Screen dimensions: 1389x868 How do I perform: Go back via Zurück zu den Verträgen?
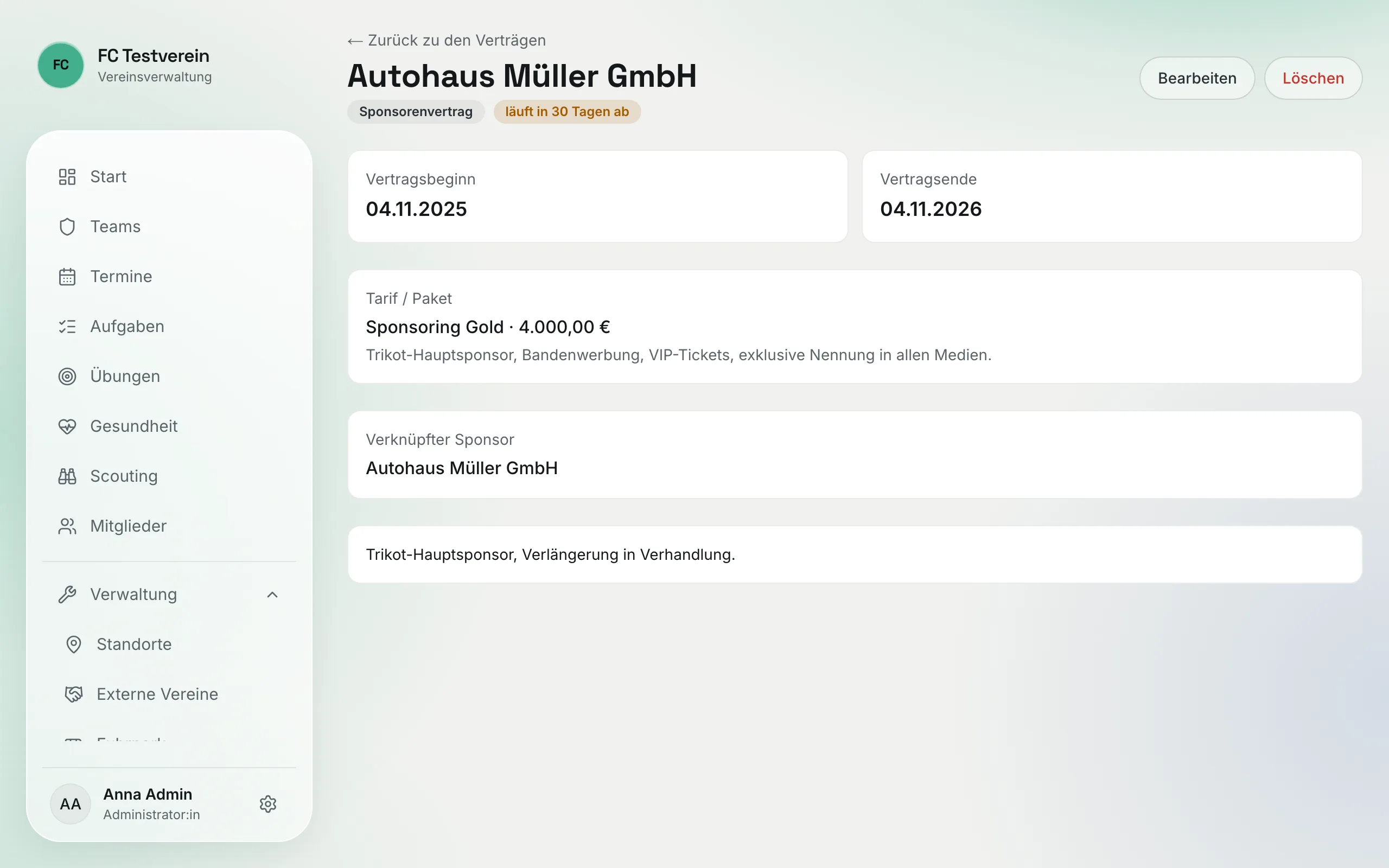[447, 41]
